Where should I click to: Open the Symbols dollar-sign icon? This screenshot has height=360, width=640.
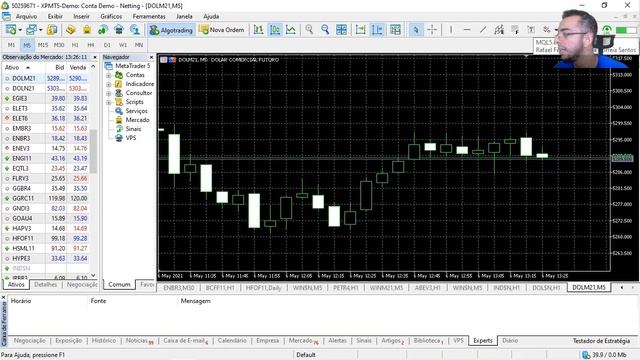52,30
